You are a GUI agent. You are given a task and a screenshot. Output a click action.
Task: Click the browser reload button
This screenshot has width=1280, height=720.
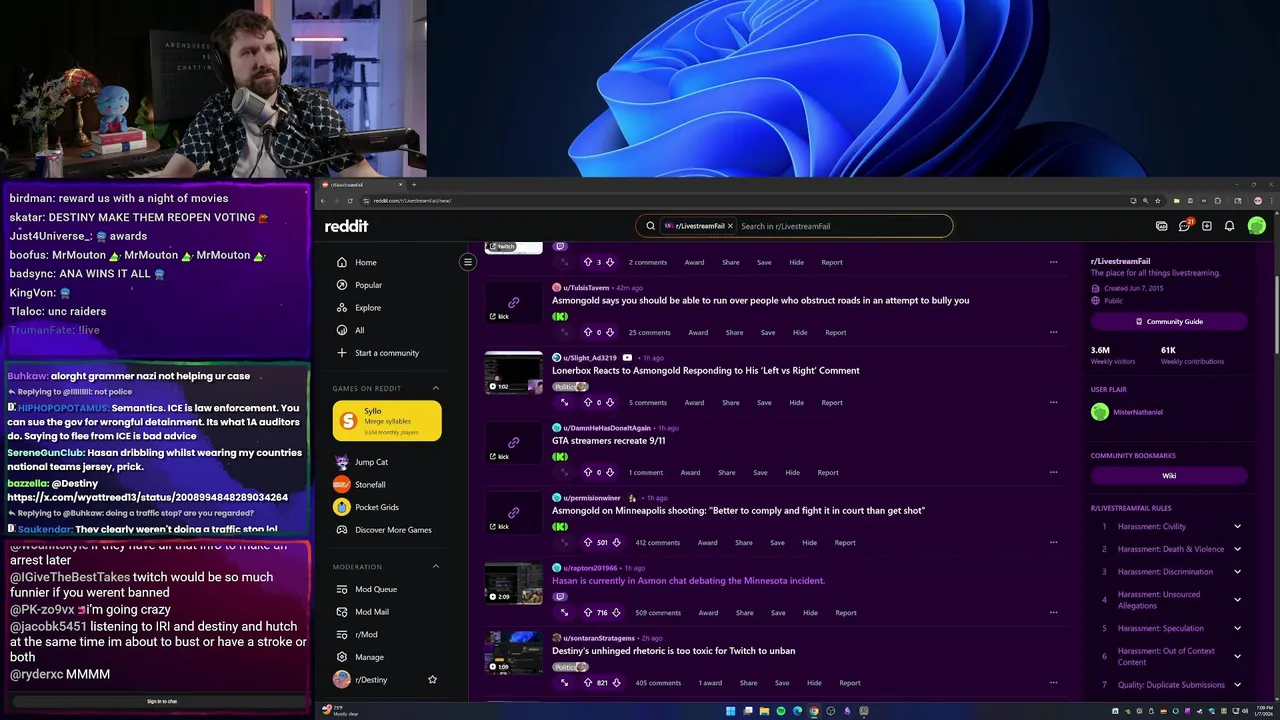(349, 201)
